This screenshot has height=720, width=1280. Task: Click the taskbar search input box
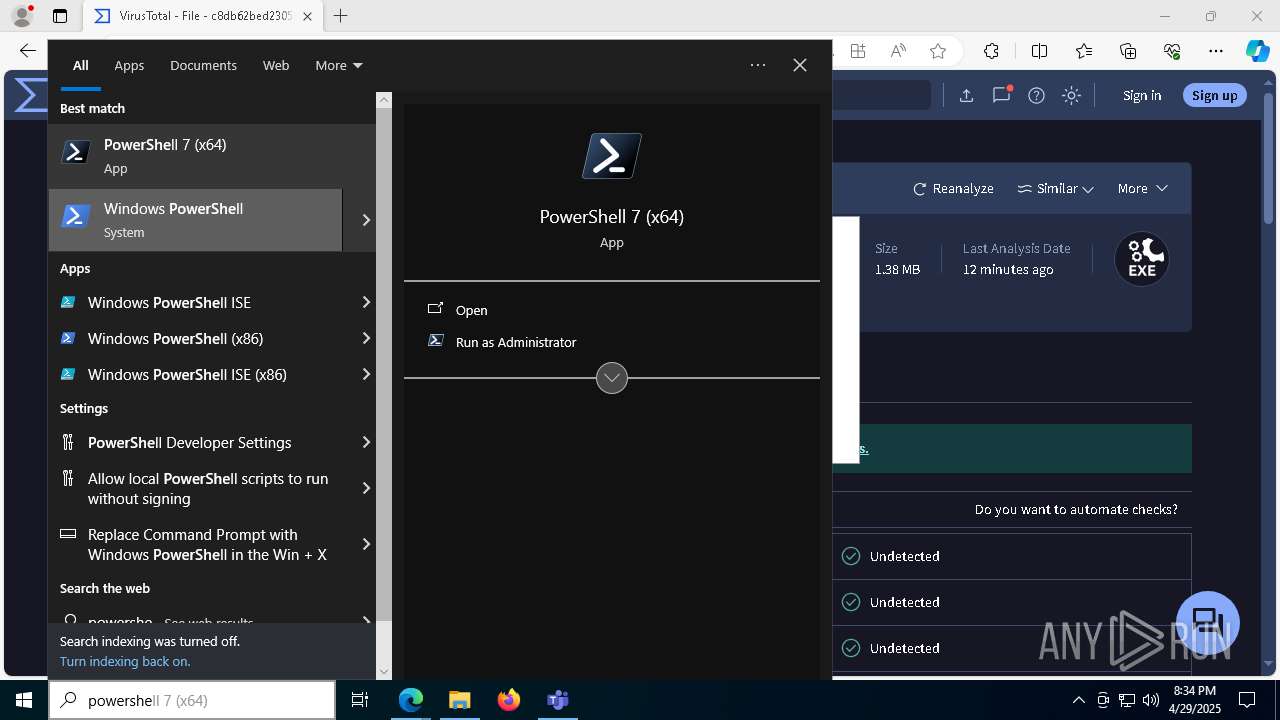click(192, 700)
